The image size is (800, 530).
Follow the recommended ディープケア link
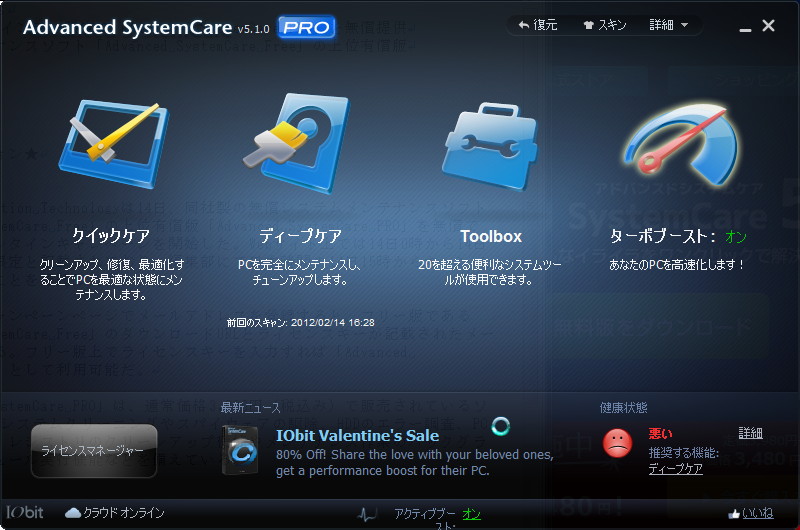tap(676, 469)
